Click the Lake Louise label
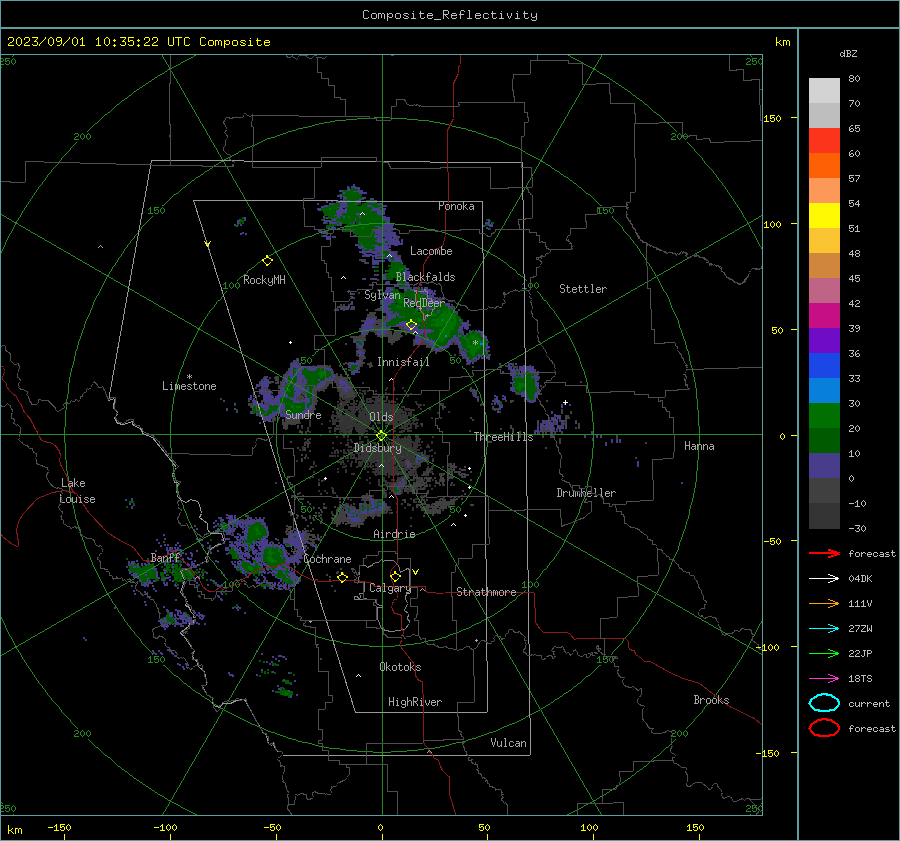The image size is (900, 841). 77,491
